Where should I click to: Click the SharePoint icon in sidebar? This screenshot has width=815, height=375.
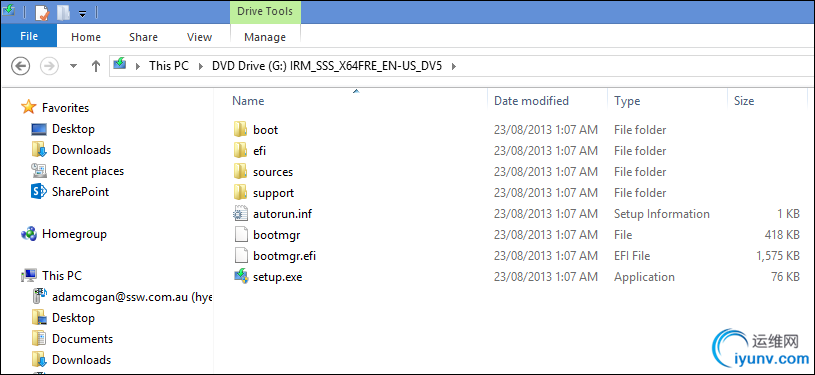39,192
